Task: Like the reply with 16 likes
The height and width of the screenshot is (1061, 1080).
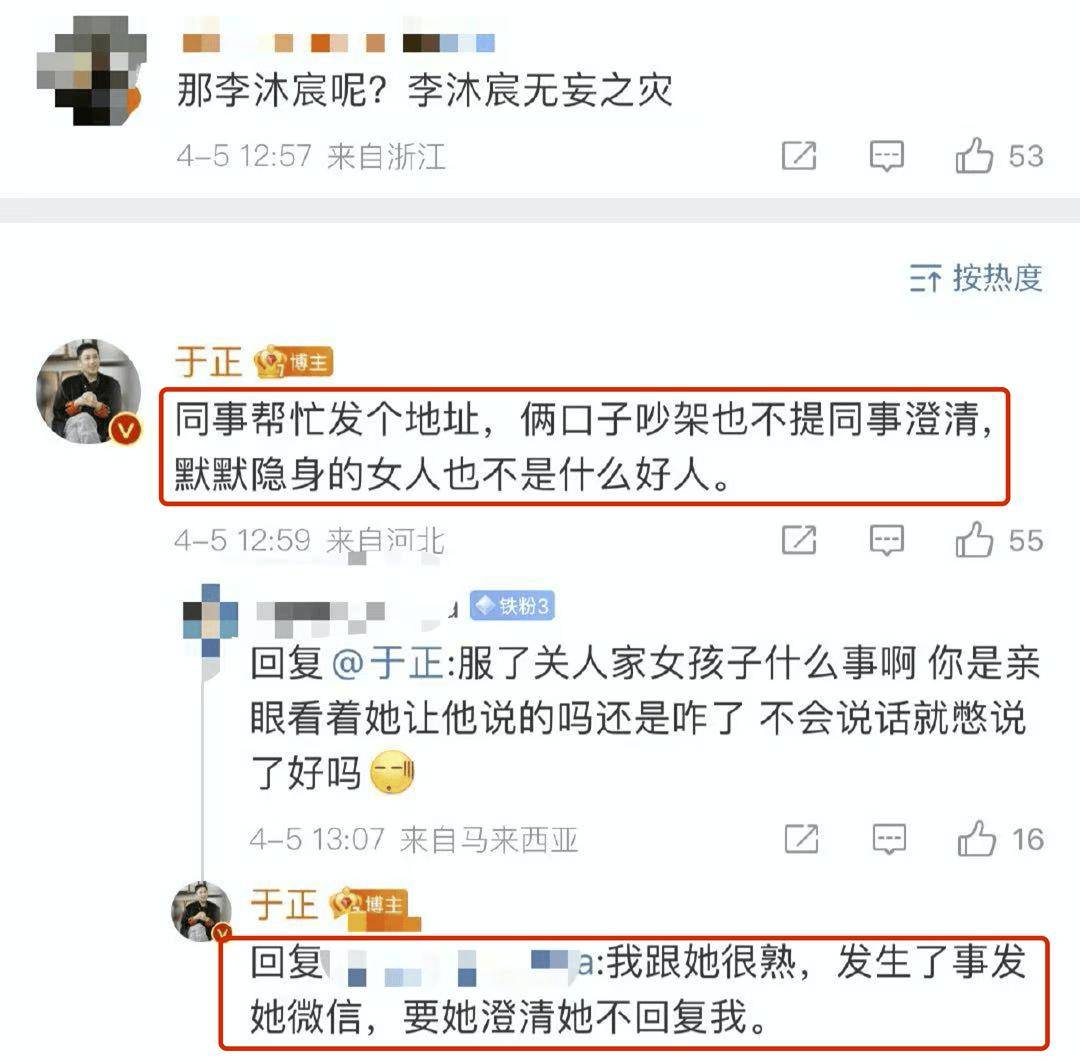Action: pyautogui.click(x=977, y=838)
